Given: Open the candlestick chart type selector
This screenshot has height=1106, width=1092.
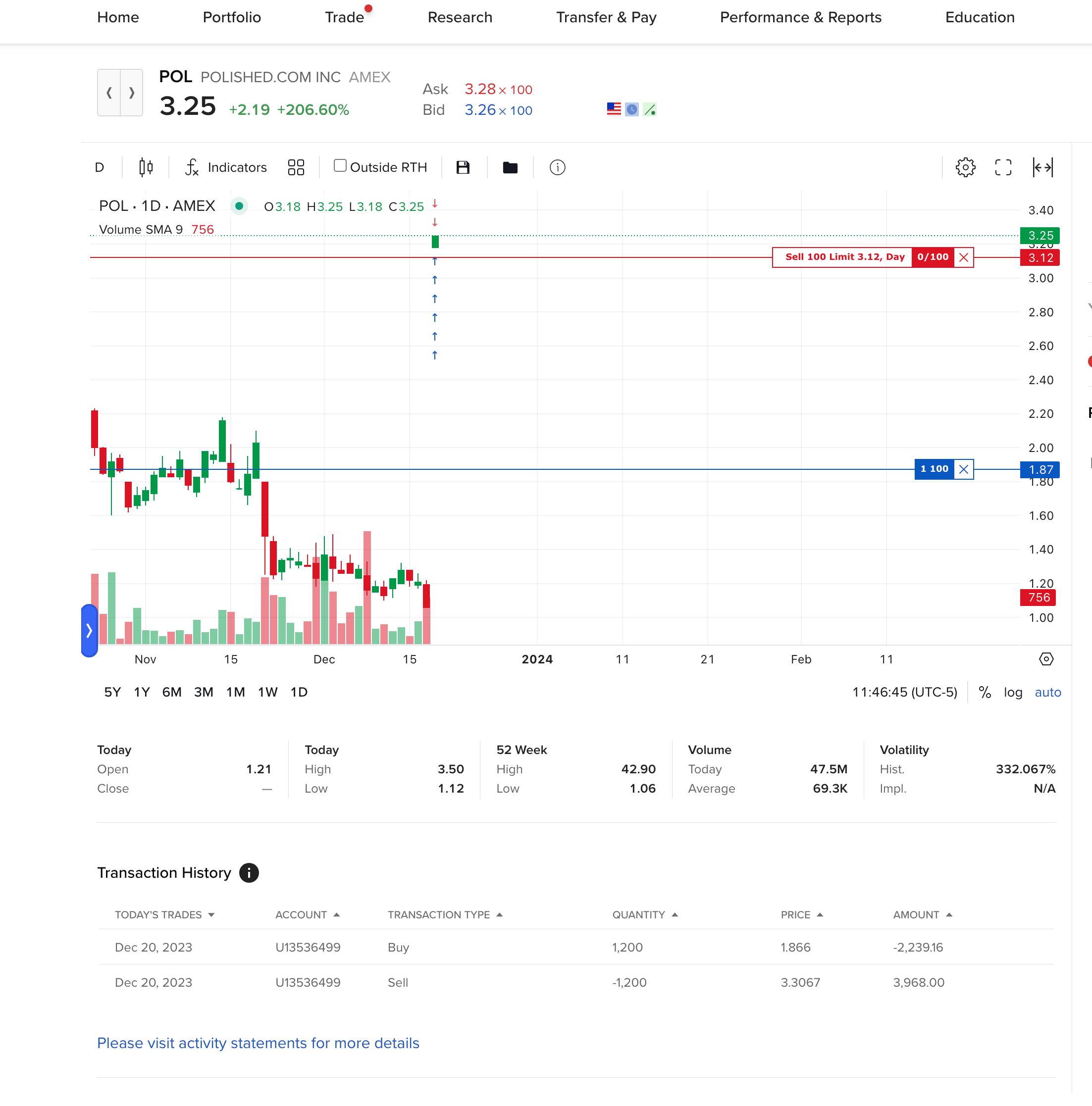Looking at the screenshot, I should 146,167.
